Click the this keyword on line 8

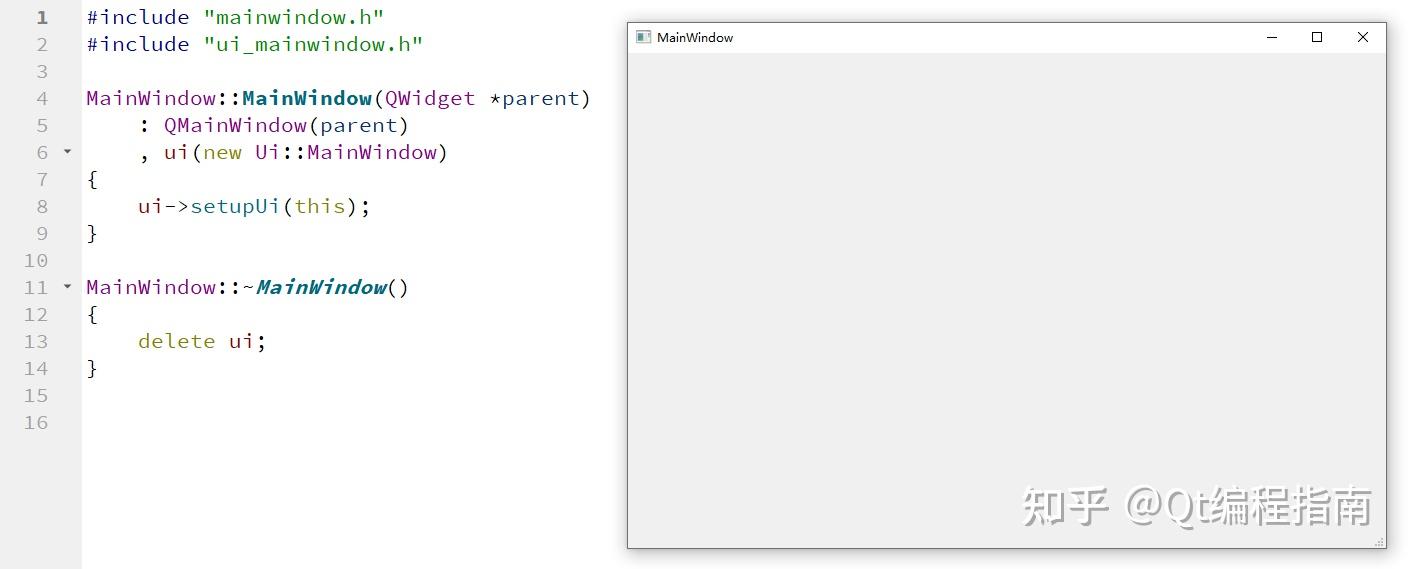[x=320, y=206]
